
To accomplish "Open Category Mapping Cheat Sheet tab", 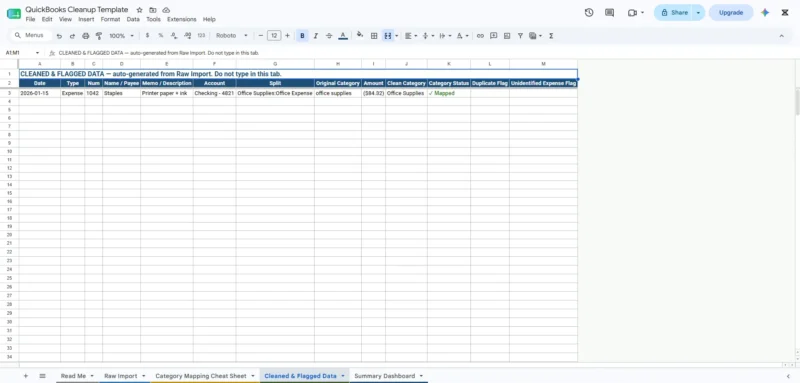I will point(201,376).
